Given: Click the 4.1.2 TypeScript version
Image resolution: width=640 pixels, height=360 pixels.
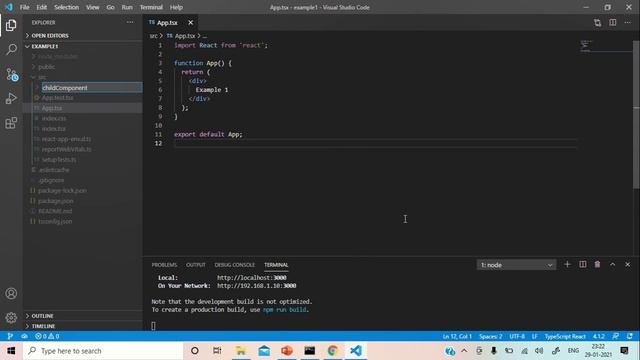Looking at the screenshot, I should pyautogui.click(x=599, y=336).
